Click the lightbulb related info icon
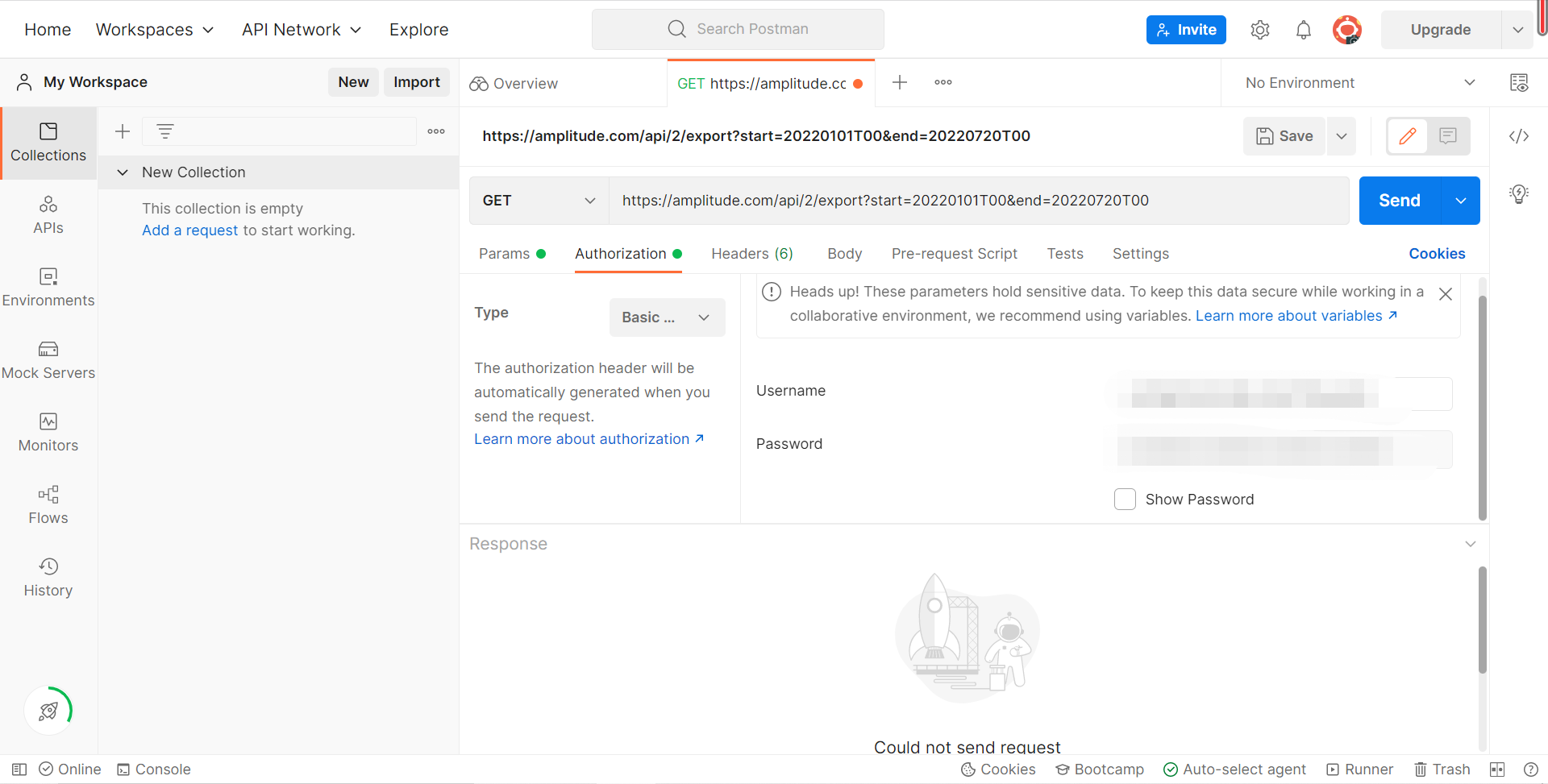The width and height of the screenshot is (1548, 784). (x=1519, y=194)
